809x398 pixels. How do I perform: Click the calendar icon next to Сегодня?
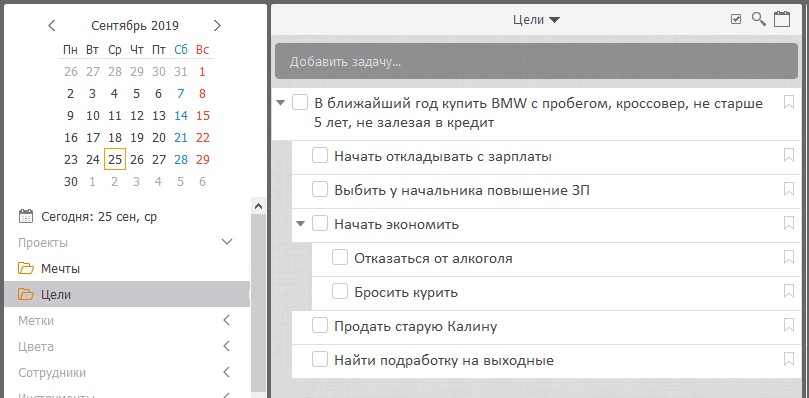click(x=26, y=216)
